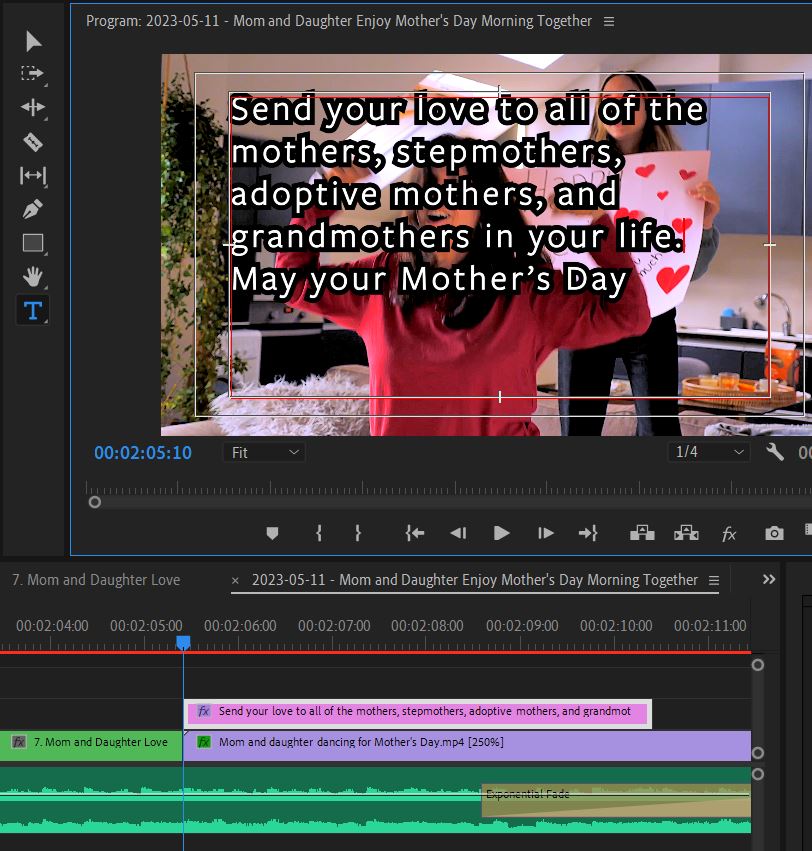Select the pink 'Send your love' text clip
The height and width of the screenshot is (851, 812).
point(417,712)
